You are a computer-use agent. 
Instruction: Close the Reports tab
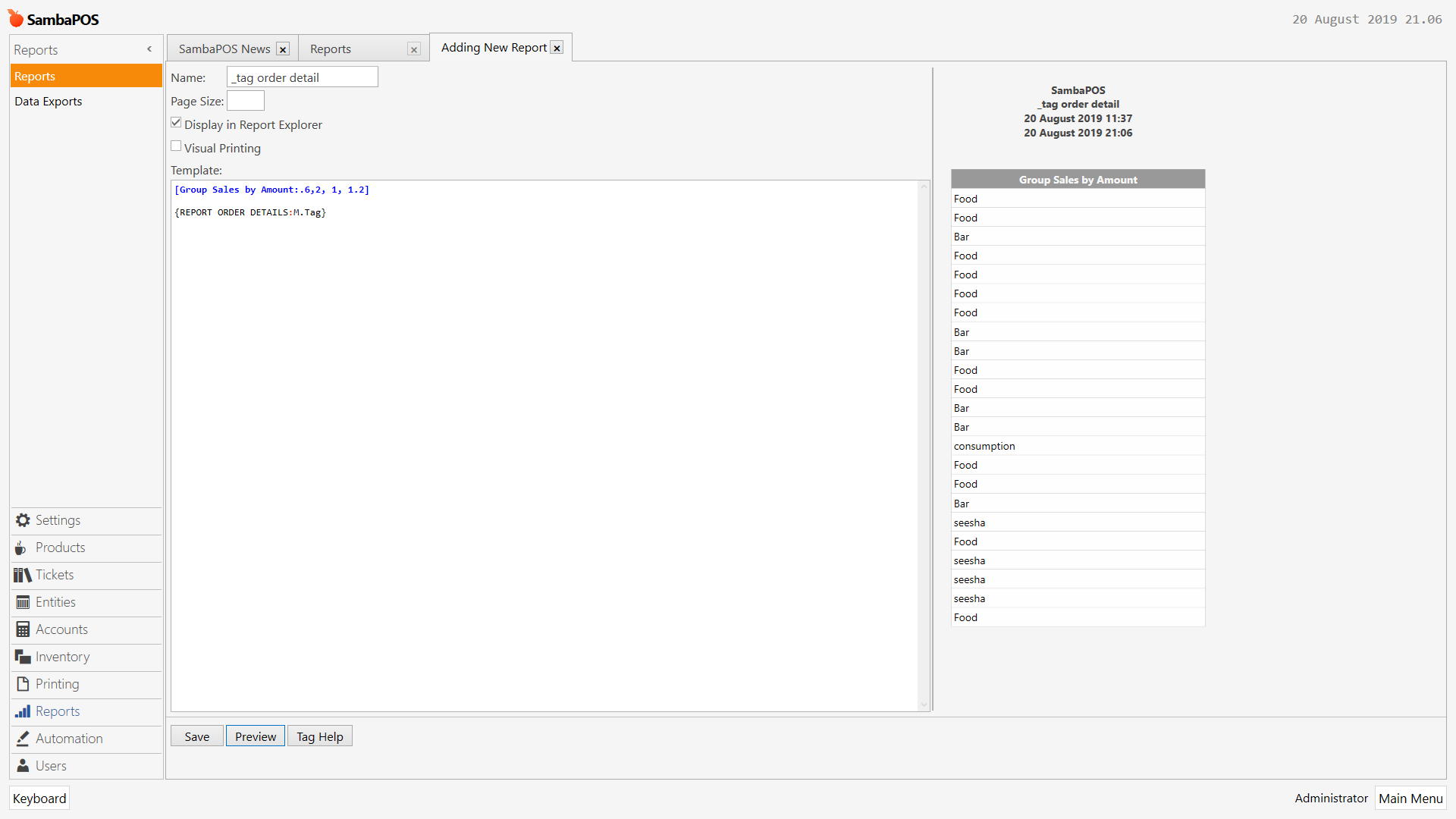coord(414,49)
